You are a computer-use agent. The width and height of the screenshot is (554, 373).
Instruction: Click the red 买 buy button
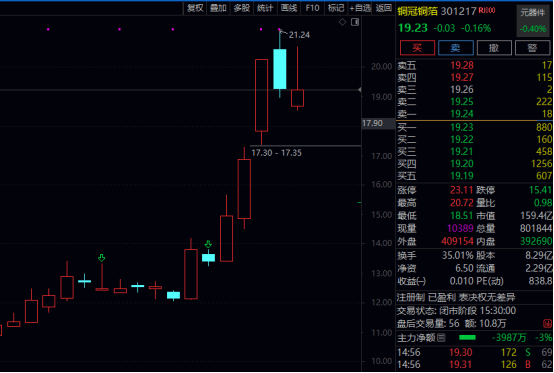[417, 48]
